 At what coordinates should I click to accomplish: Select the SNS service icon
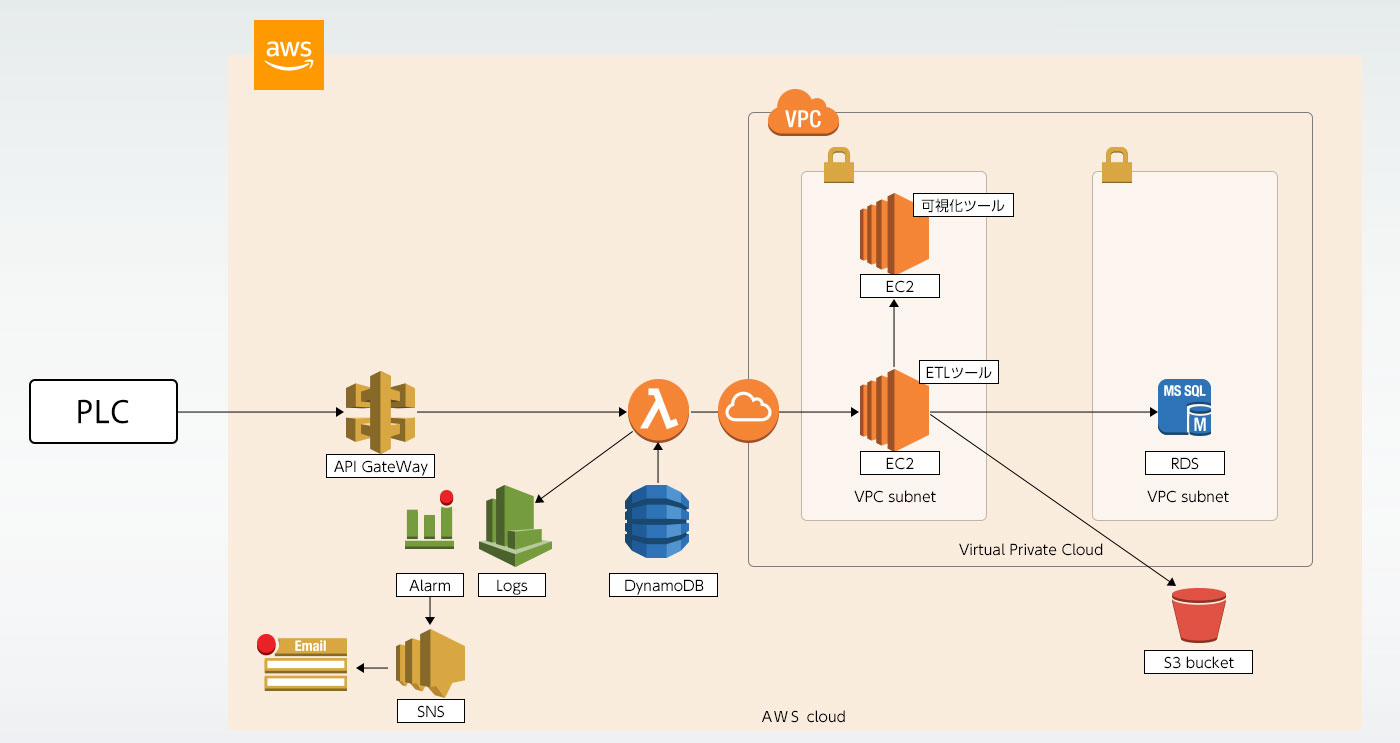pos(430,662)
